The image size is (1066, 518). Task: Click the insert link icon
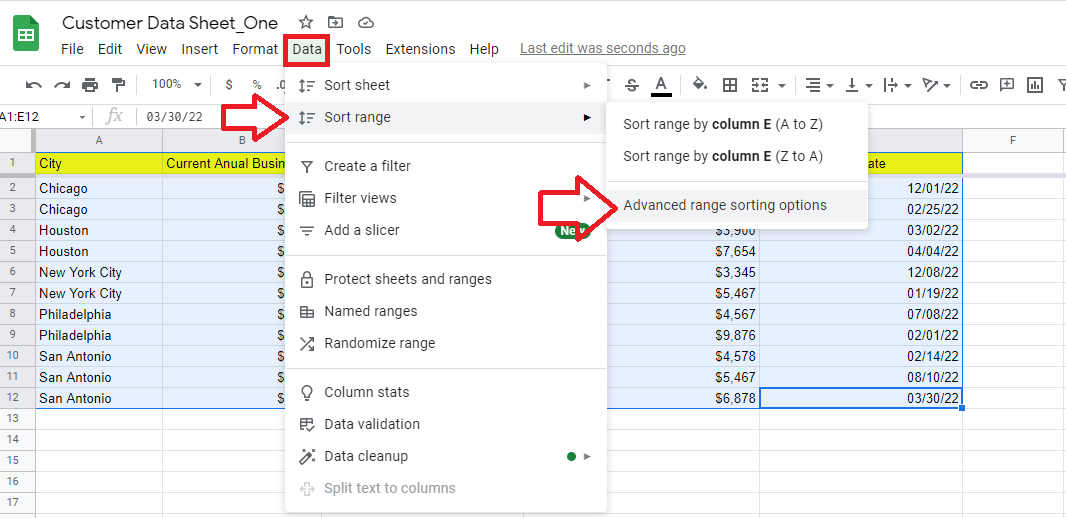pos(979,85)
